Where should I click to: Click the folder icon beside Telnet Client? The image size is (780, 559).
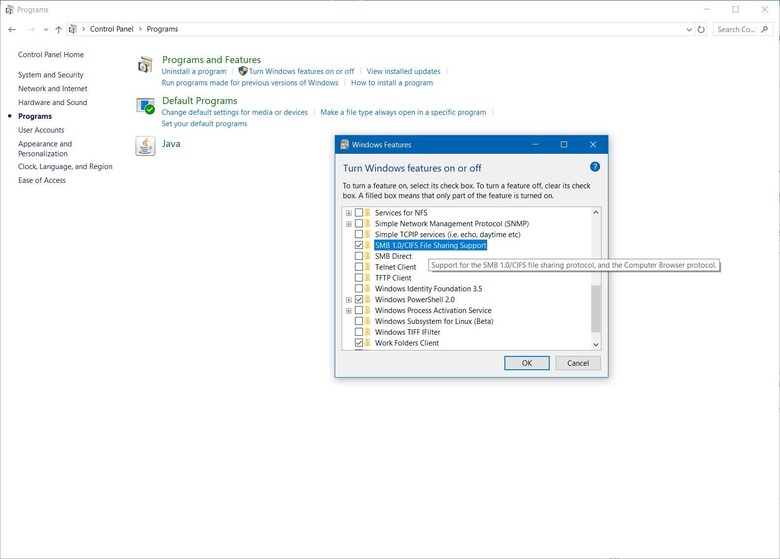point(369,267)
